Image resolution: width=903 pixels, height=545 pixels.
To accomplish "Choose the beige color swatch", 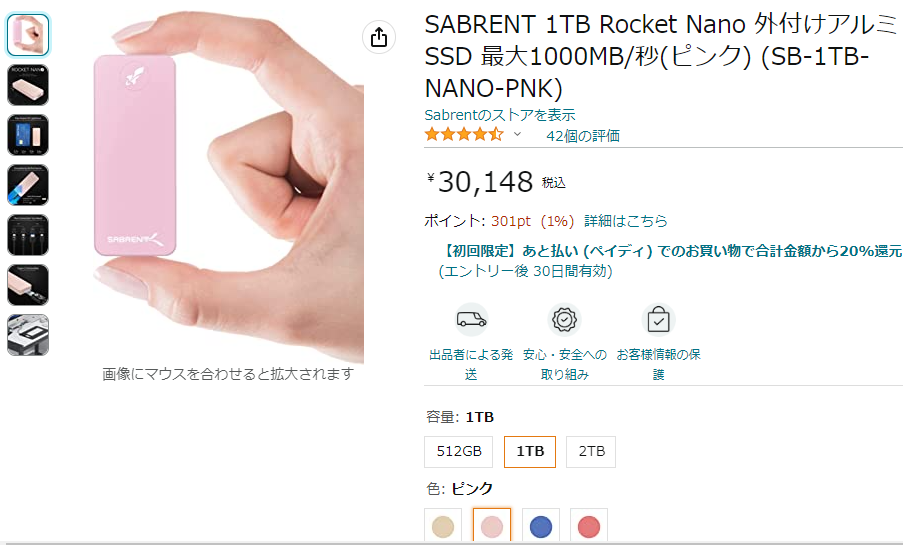I will click(443, 525).
